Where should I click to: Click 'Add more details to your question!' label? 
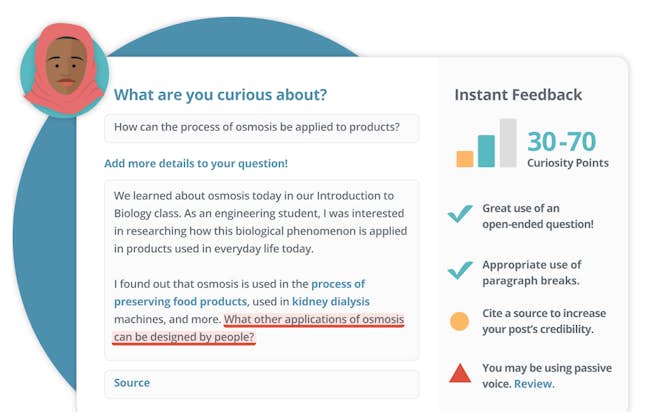[x=196, y=163]
